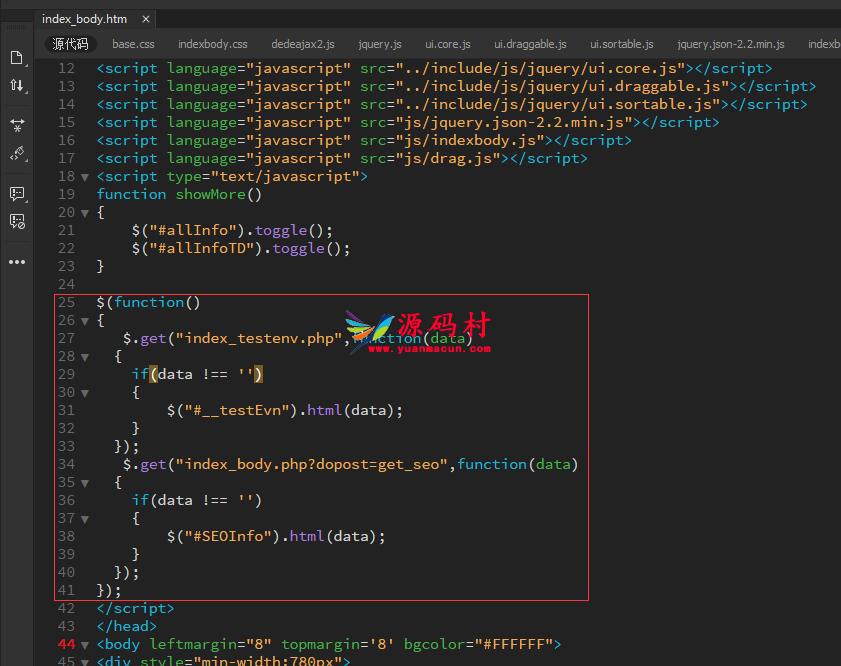Close the index_body.htm tab
The image size is (841, 666).
[x=146, y=18]
